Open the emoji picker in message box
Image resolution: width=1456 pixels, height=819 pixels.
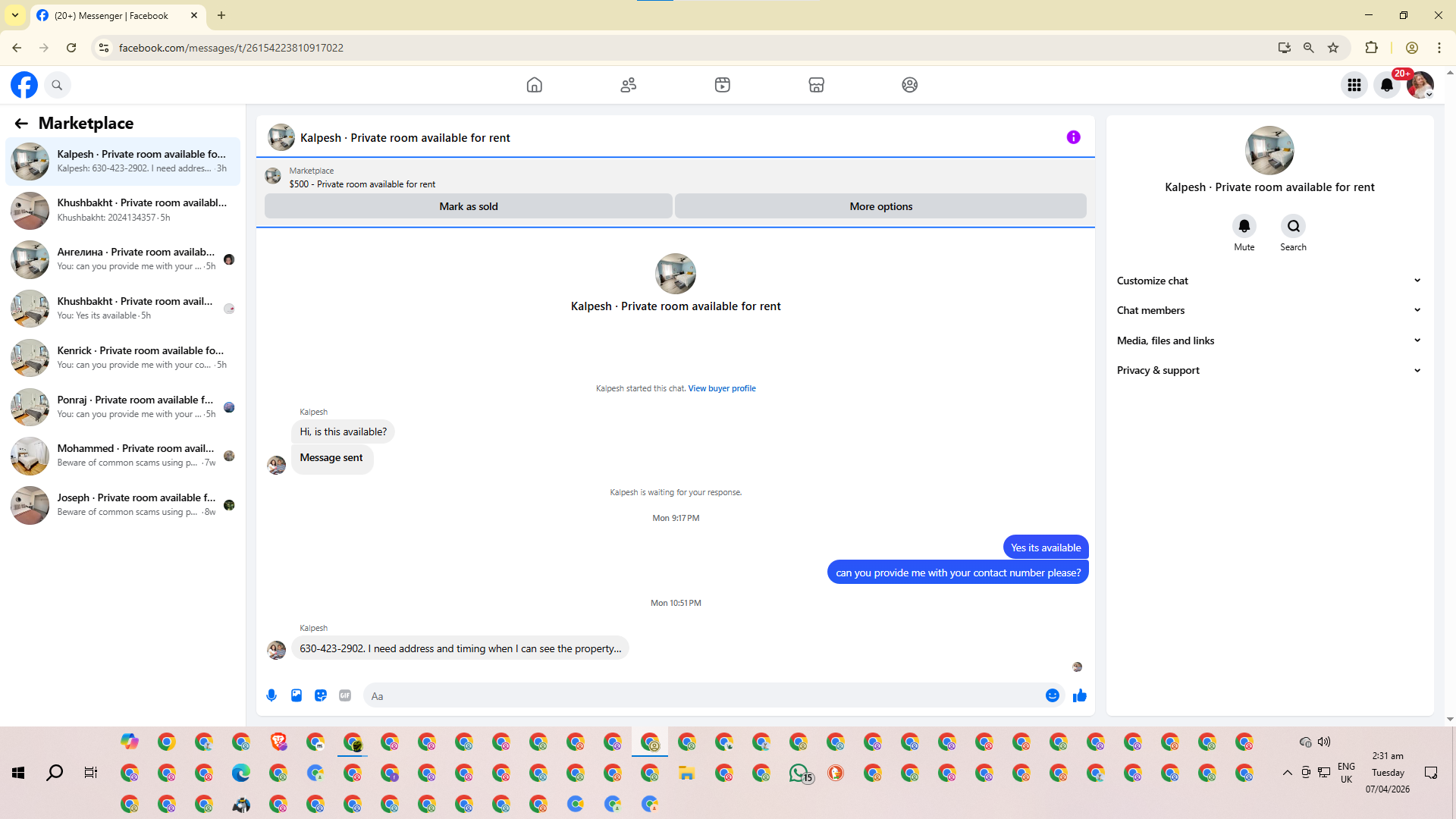click(x=1053, y=696)
